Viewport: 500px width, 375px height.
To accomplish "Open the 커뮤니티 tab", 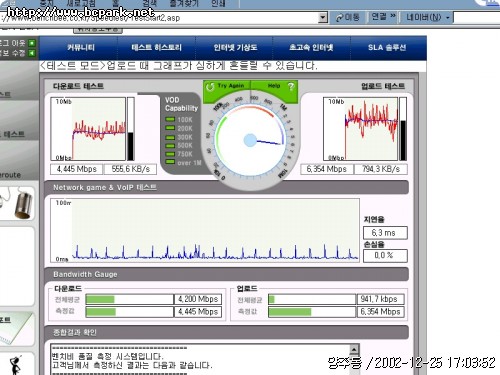I will point(80,47).
